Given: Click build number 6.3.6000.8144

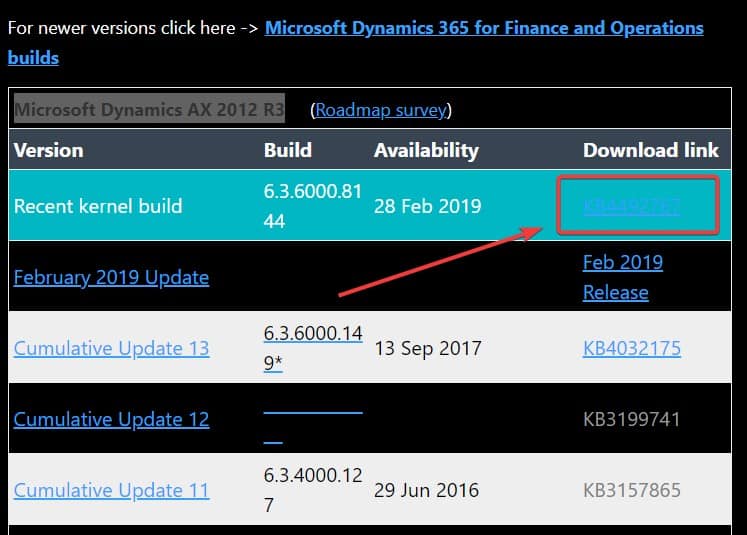Looking at the screenshot, I should (313, 206).
